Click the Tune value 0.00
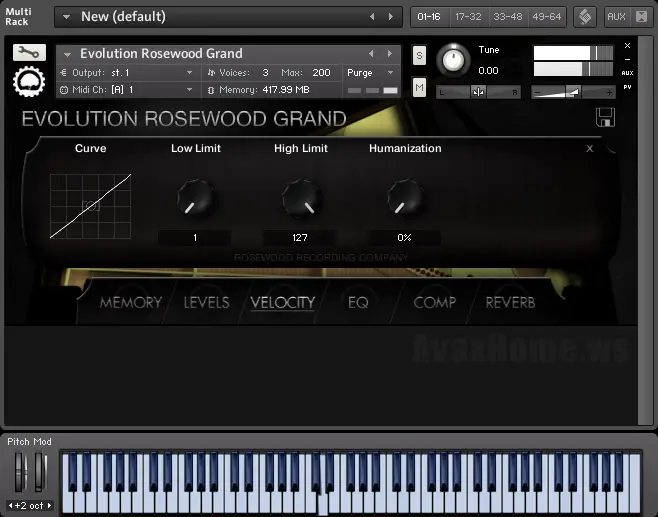Image resolution: width=658 pixels, height=517 pixels. 488,70
